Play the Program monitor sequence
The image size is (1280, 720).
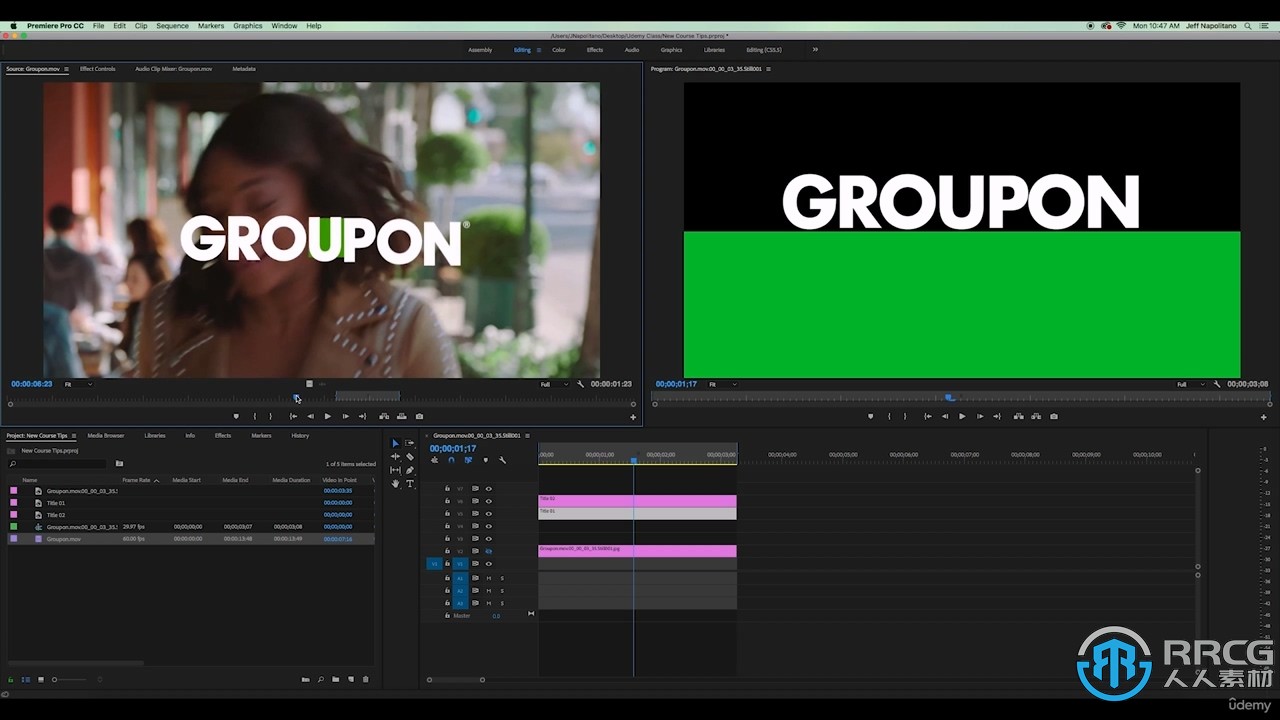click(x=962, y=416)
